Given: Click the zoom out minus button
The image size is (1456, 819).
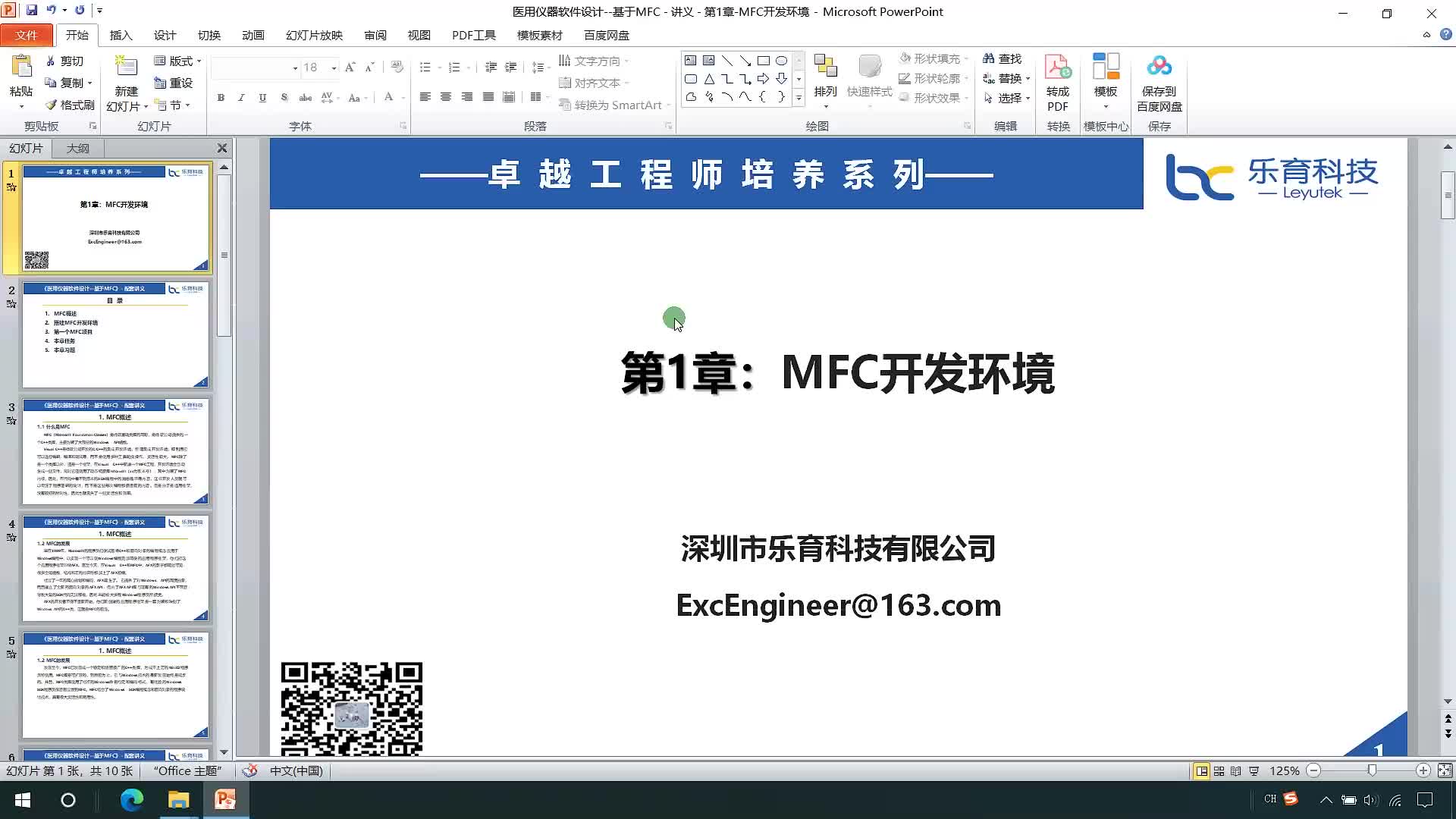Looking at the screenshot, I should 1313,770.
